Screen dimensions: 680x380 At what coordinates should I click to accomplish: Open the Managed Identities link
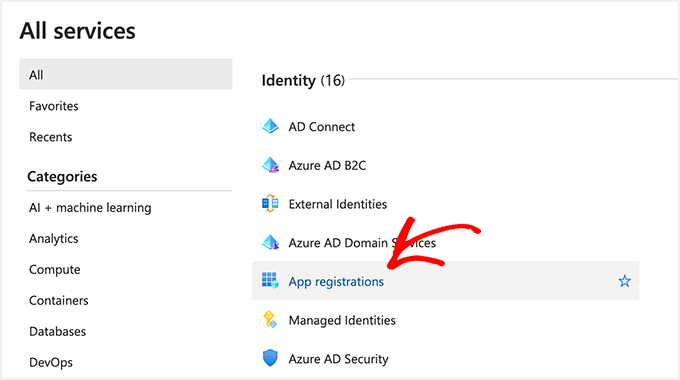click(x=342, y=320)
